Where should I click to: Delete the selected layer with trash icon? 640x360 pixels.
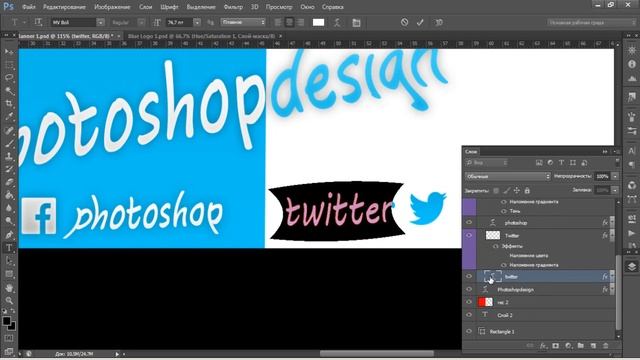pos(606,346)
